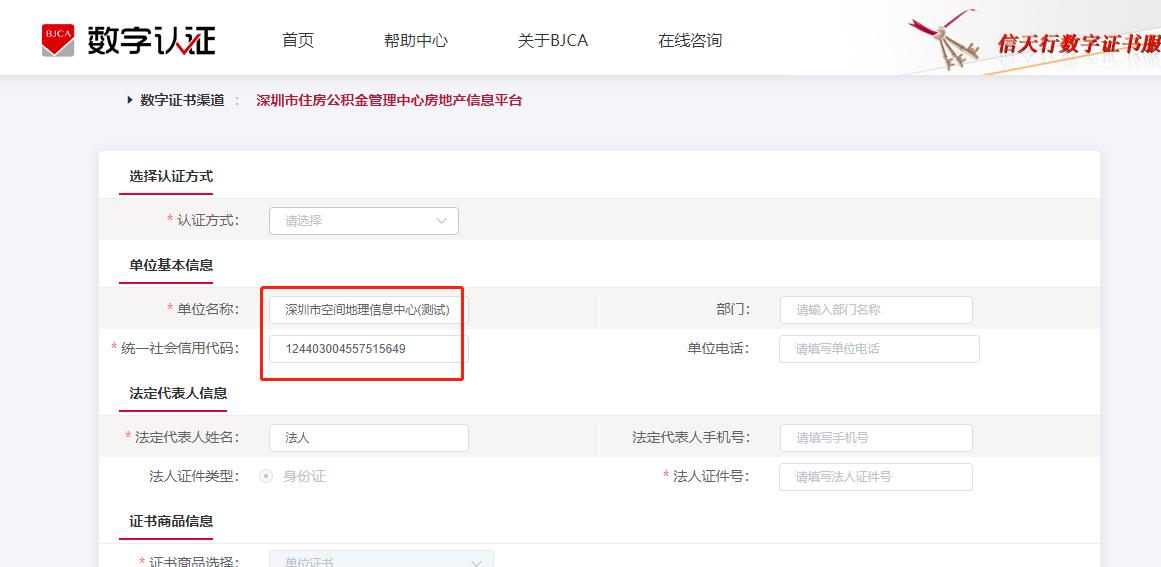Expand the 证书商品选择 dropdown
Screen dimensions: 1161x567
pyautogui.click(x=381, y=560)
